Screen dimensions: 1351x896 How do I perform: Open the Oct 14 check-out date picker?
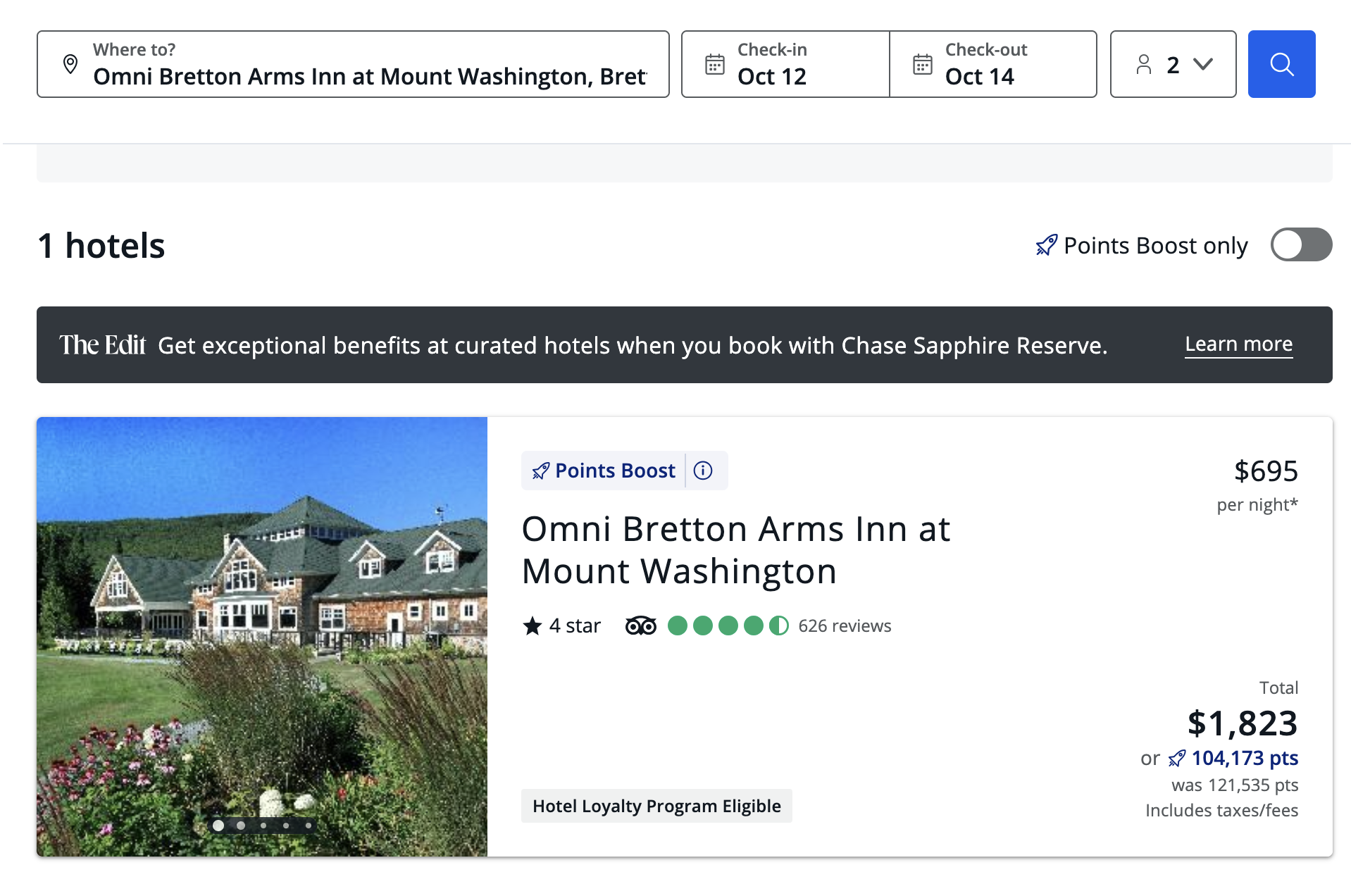979,76
